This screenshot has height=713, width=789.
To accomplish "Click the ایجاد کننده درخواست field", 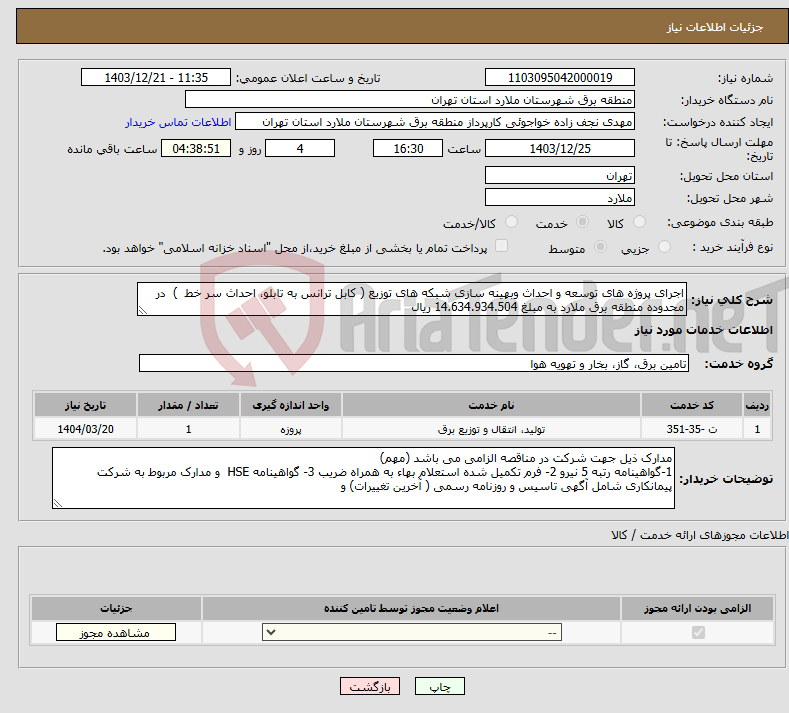I will click(435, 122).
